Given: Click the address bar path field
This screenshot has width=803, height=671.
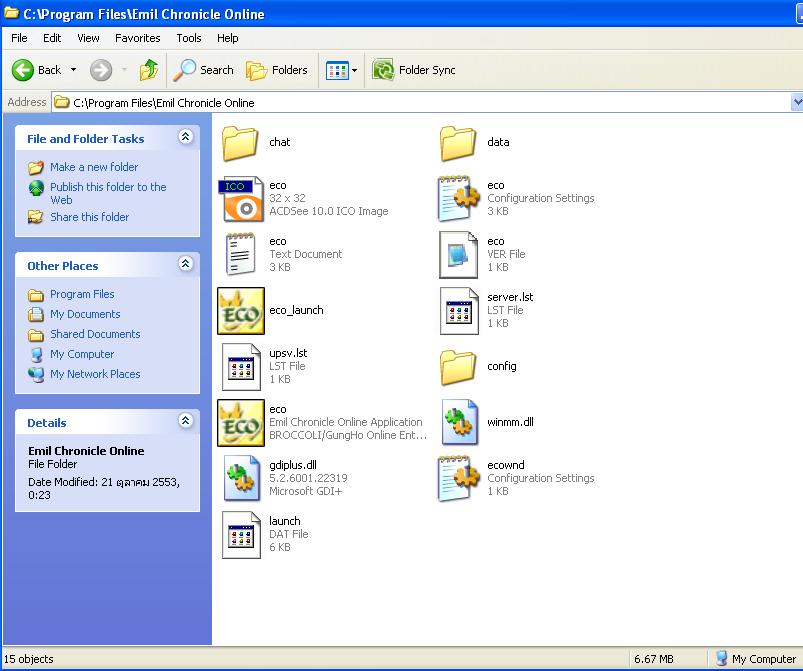Looking at the screenshot, I should pos(420,102).
